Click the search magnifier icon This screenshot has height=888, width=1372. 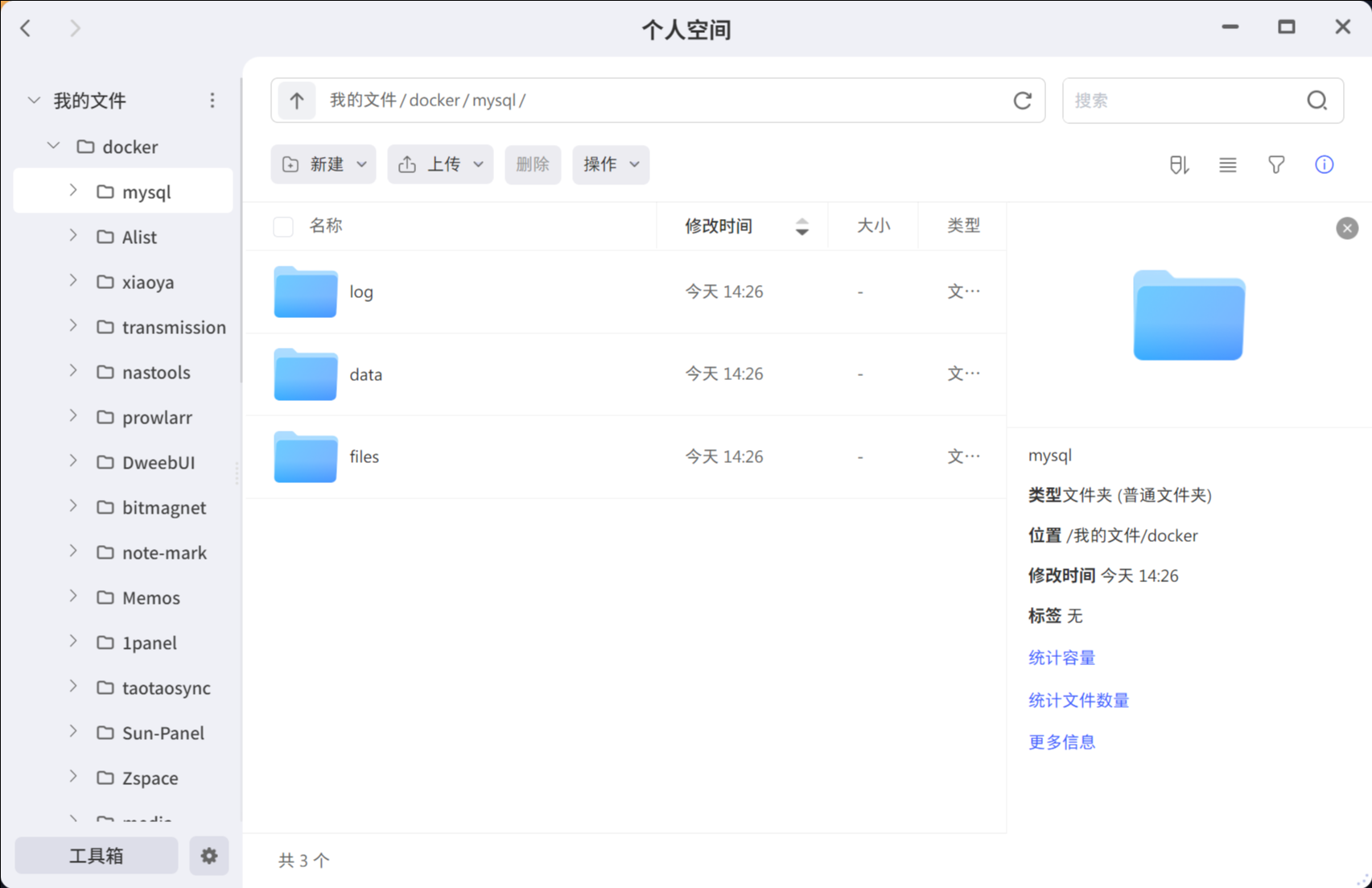pos(1316,101)
